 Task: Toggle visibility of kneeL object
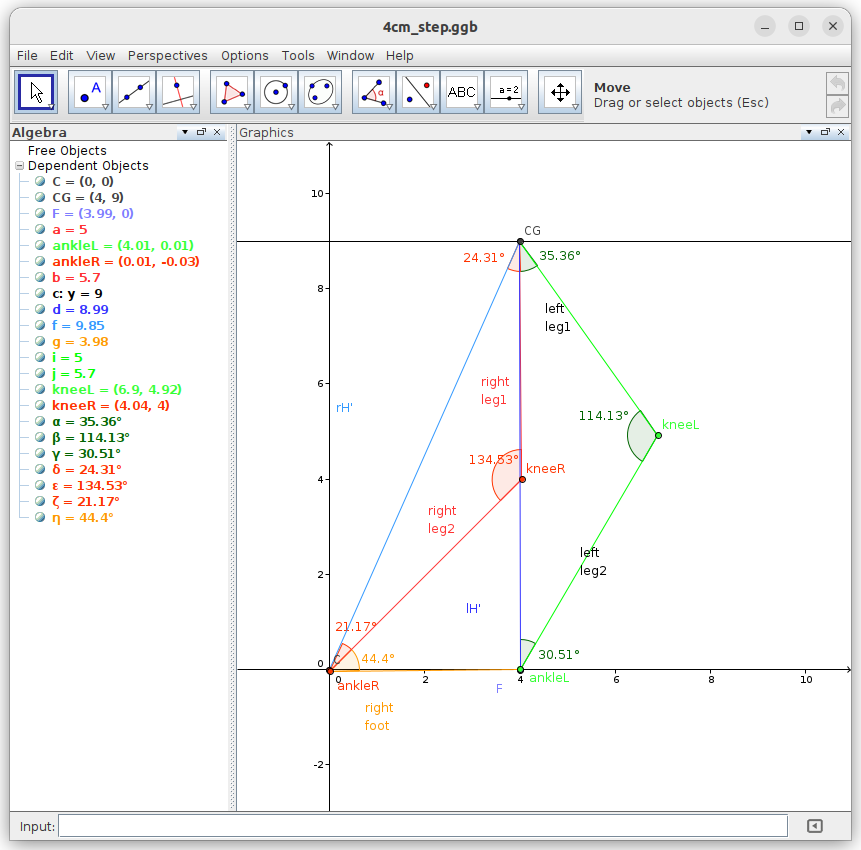pos(40,389)
